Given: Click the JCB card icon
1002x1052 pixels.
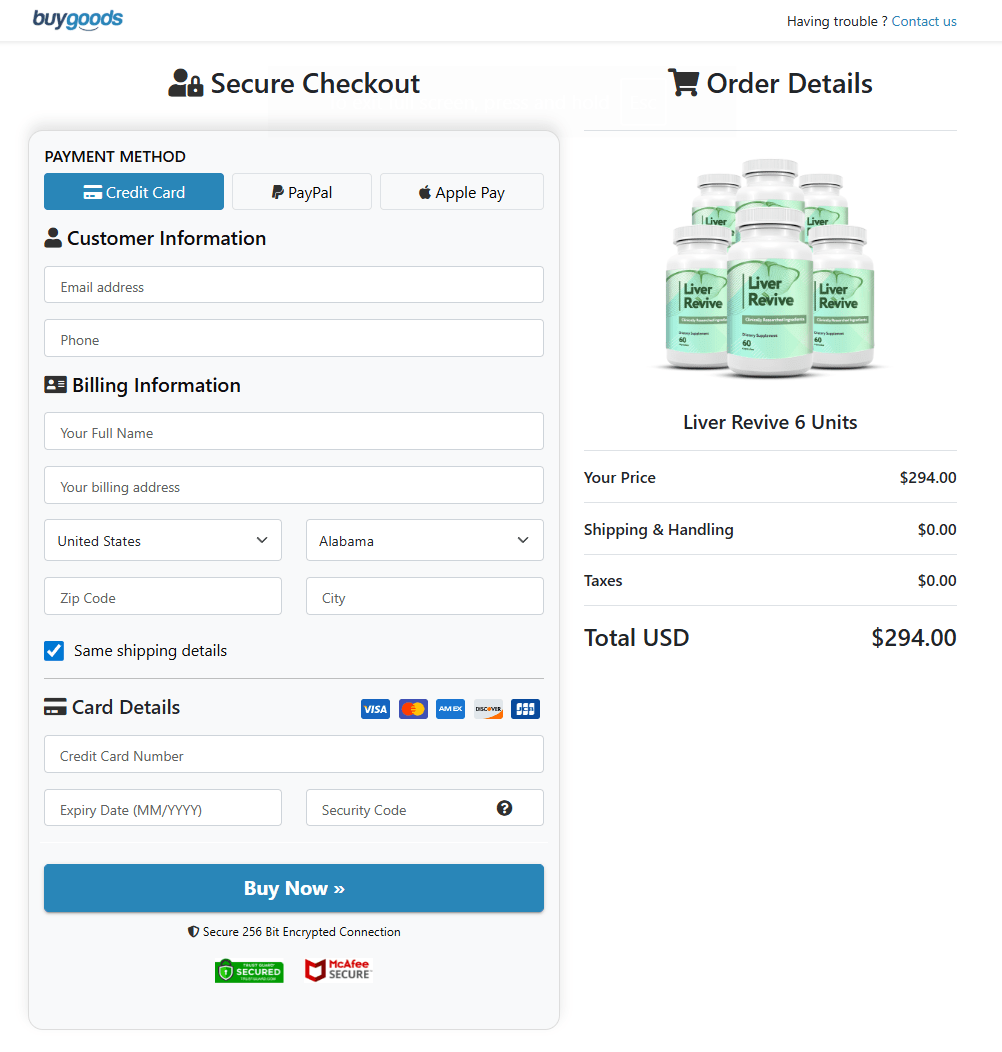Looking at the screenshot, I should pos(524,708).
